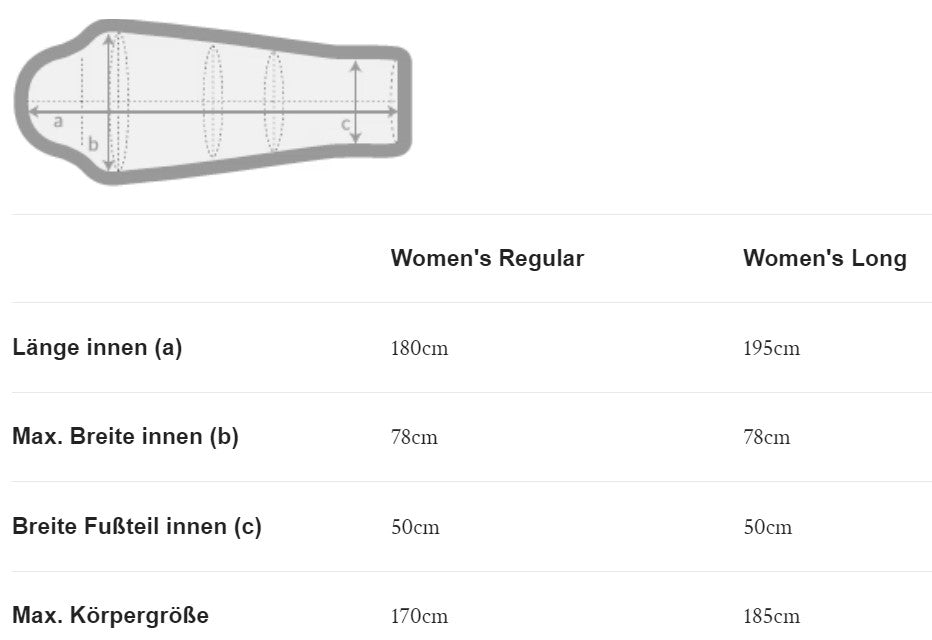Click the letter b width marker
The height and width of the screenshot is (640, 932).
point(93,143)
